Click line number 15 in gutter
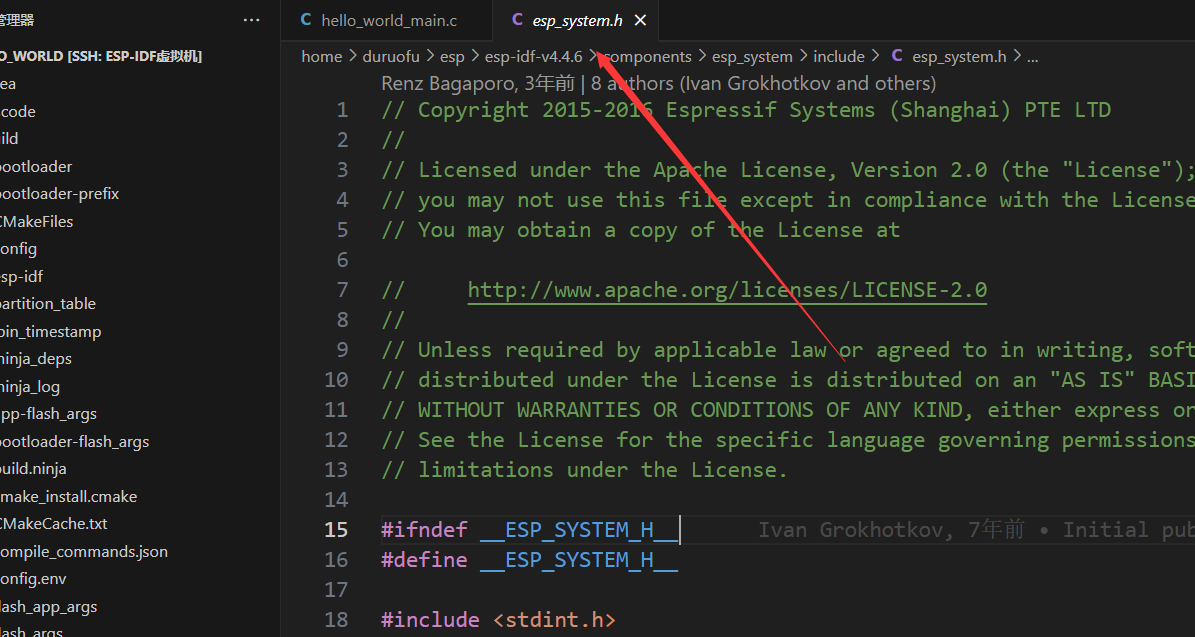This screenshot has width=1195, height=637. click(336, 530)
